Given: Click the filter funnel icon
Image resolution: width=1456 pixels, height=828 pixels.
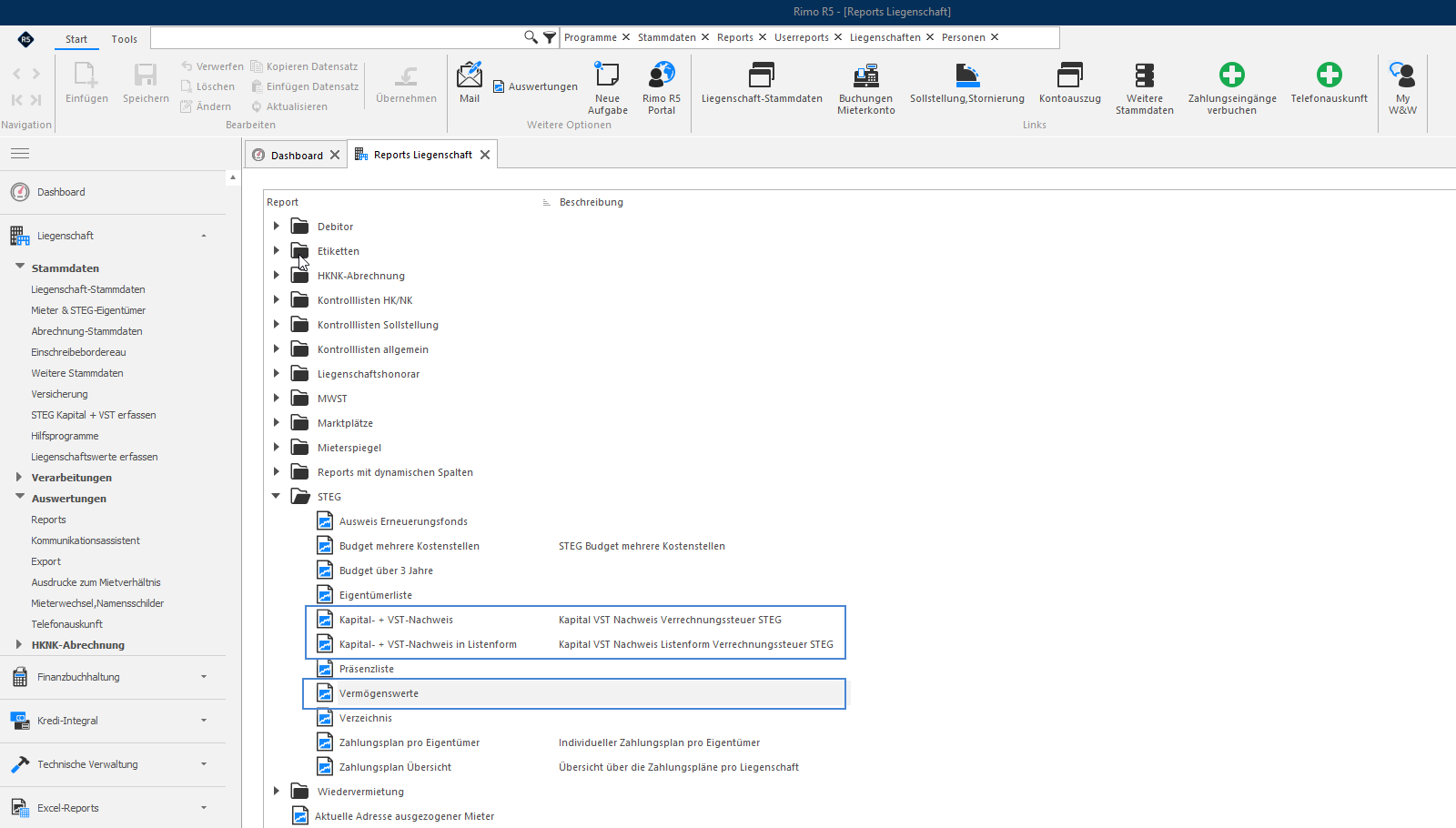Looking at the screenshot, I should click(550, 37).
